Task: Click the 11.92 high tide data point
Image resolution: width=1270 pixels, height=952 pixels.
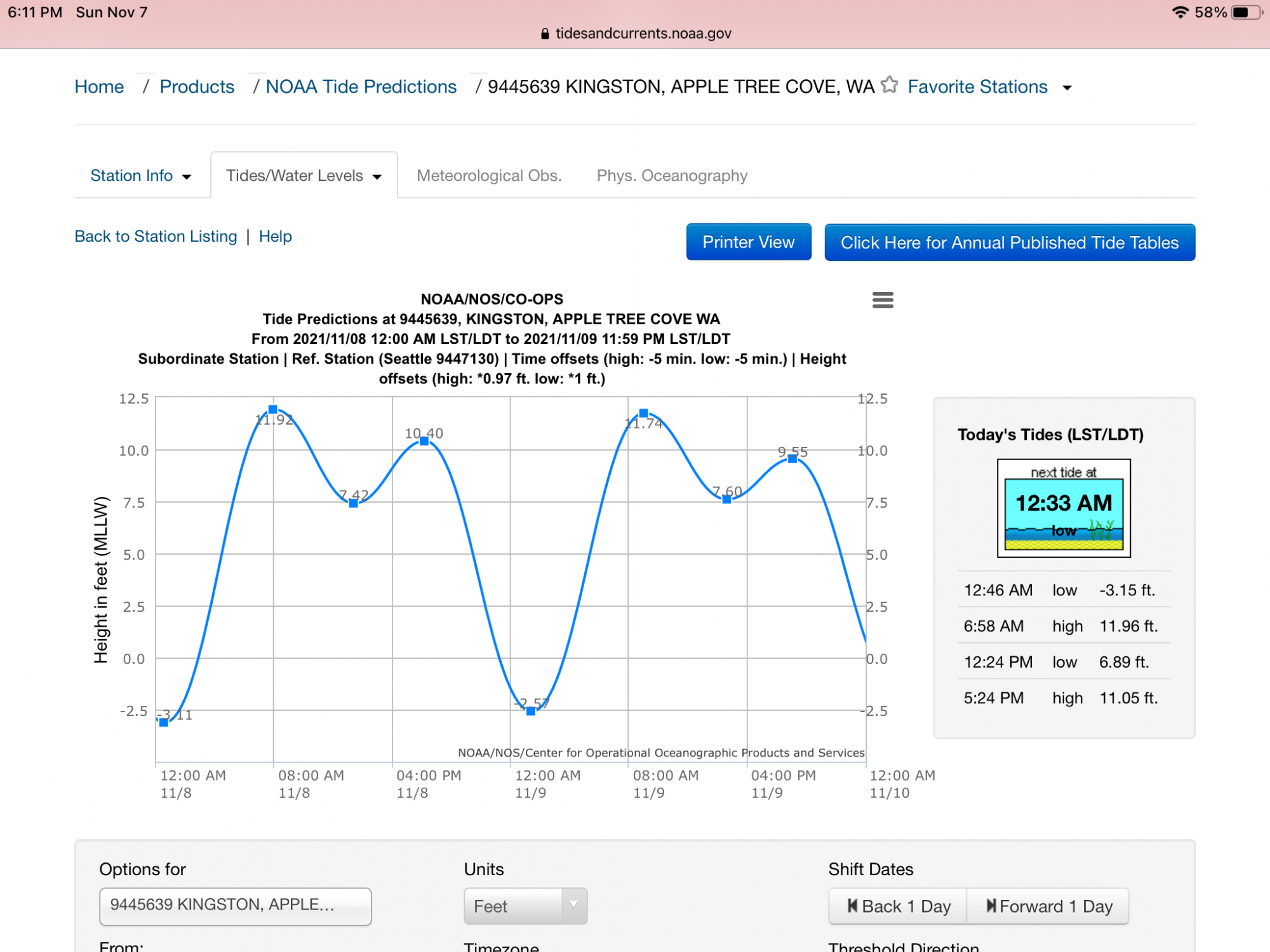Action: [x=273, y=409]
